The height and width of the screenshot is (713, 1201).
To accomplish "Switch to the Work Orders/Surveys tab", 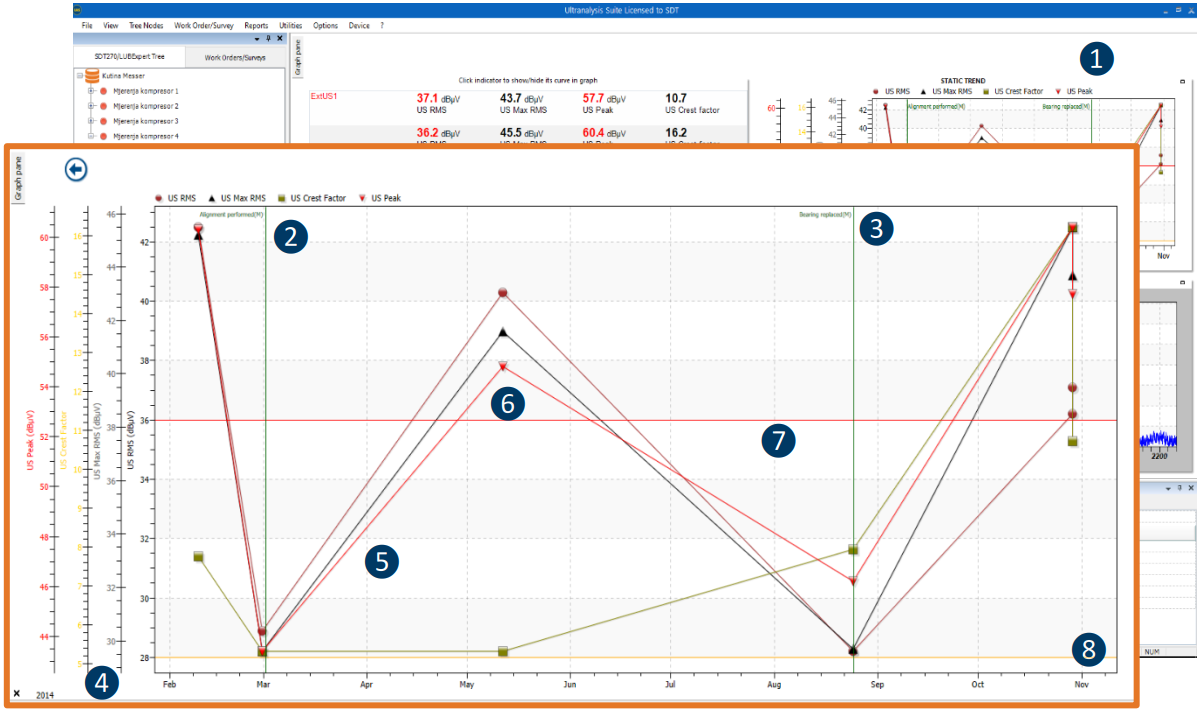I will pos(236,58).
